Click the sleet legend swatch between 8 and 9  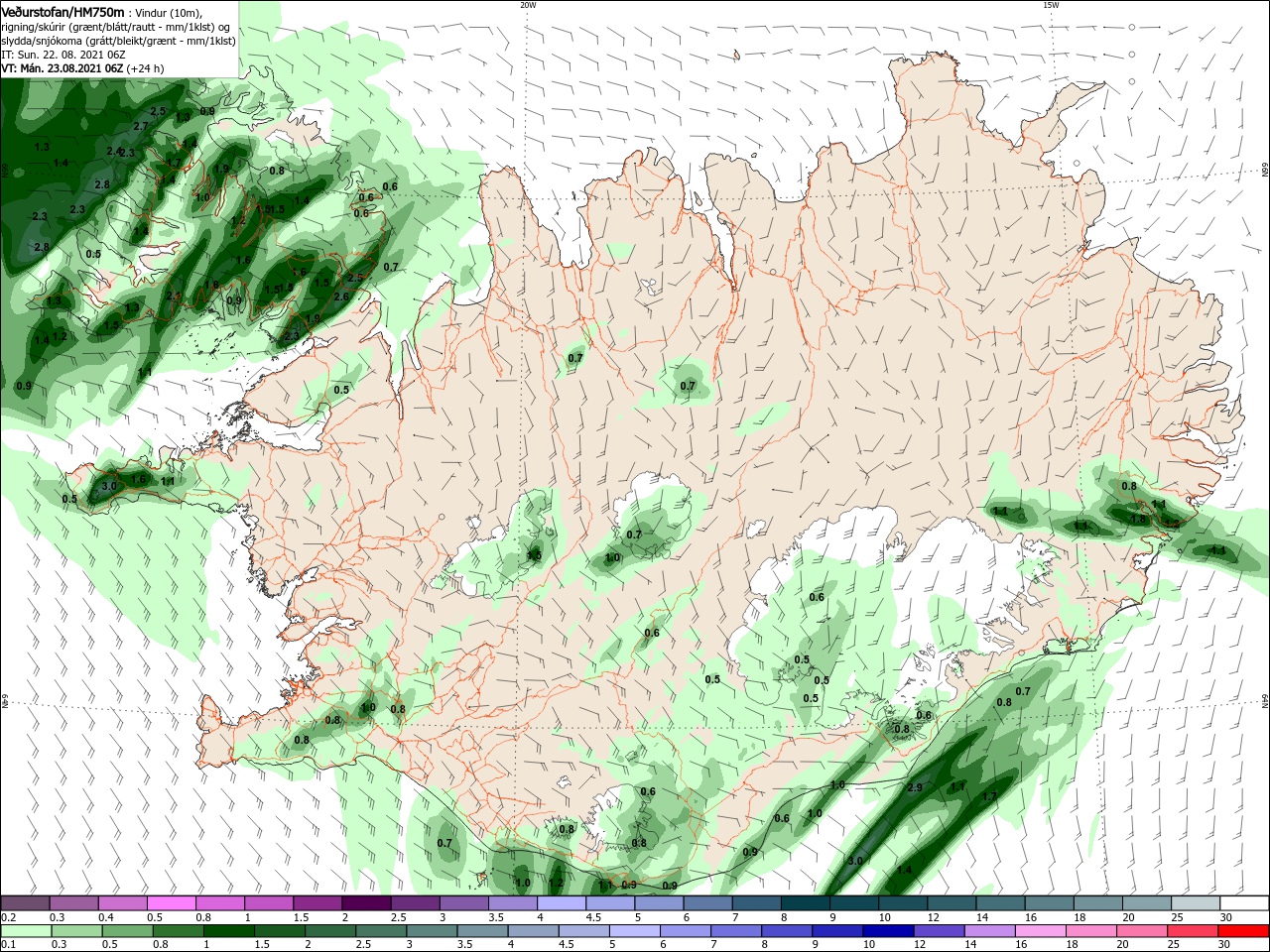click(806, 903)
